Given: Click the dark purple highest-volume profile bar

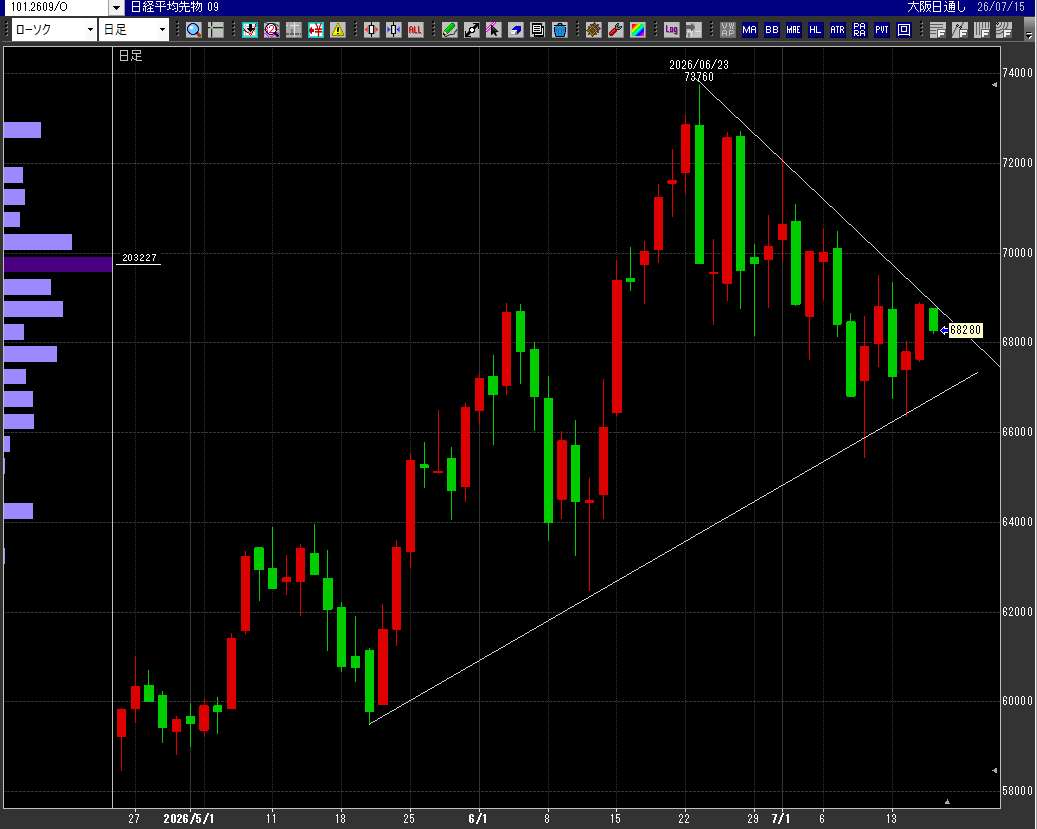Looking at the screenshot, I should click(58, 265).
